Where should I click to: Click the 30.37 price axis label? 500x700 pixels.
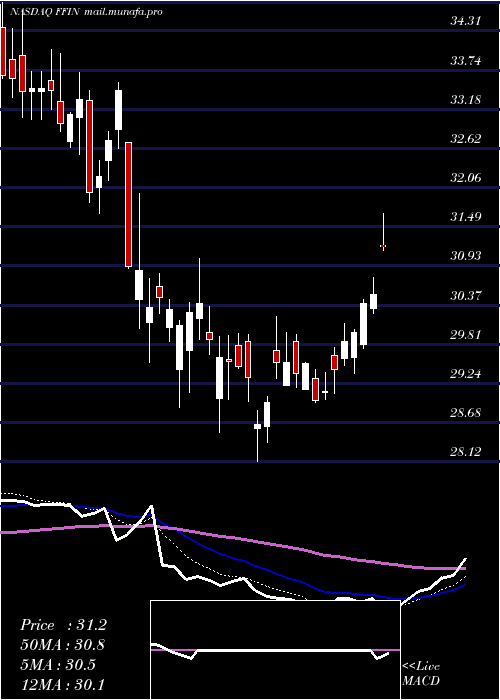coord(466,295)
